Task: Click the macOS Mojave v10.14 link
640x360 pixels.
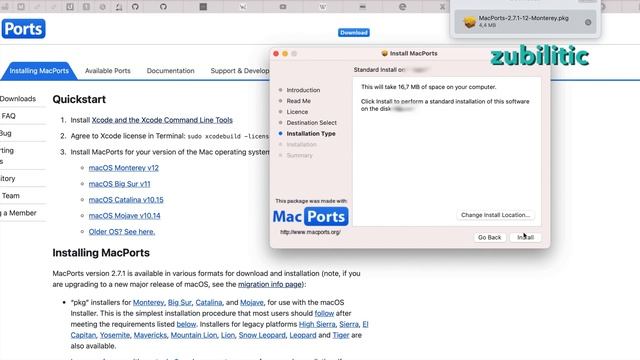Action: (x=124, y=216)
